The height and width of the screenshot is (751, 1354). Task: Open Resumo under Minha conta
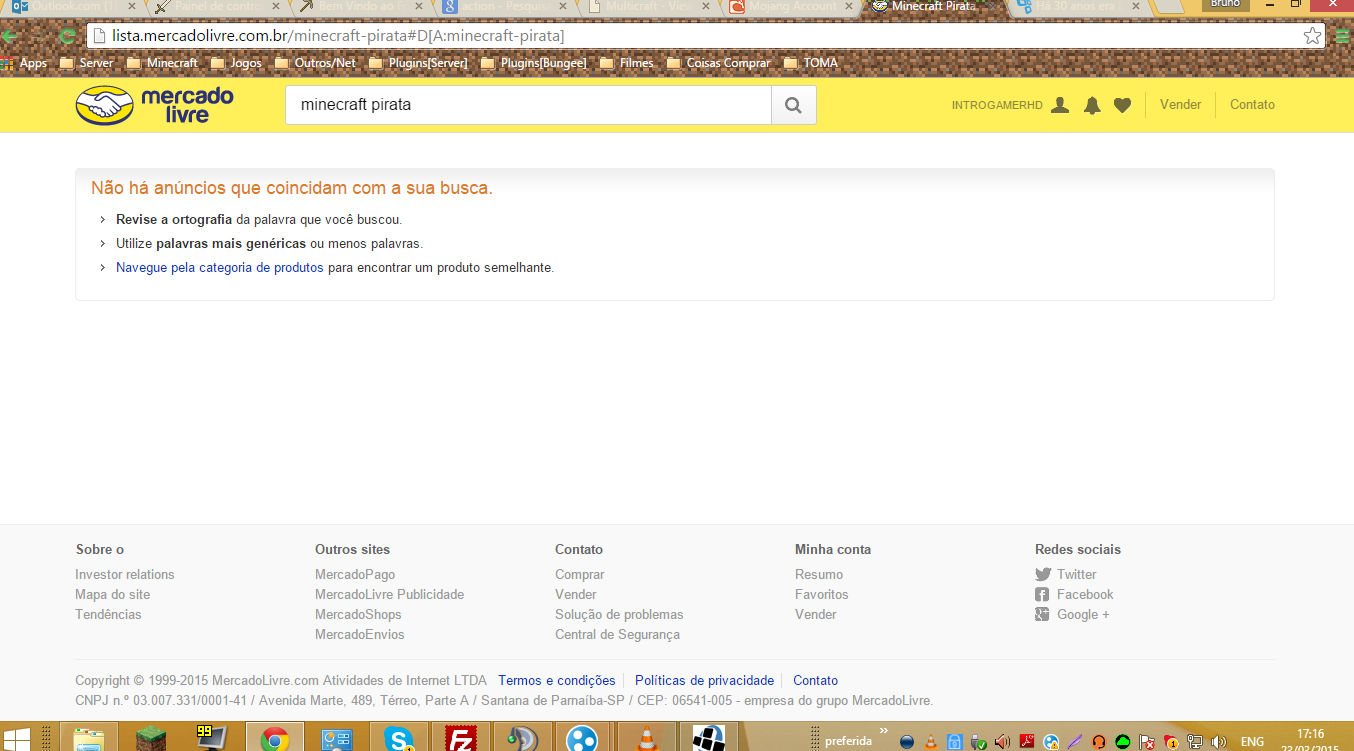pos(819,574)
